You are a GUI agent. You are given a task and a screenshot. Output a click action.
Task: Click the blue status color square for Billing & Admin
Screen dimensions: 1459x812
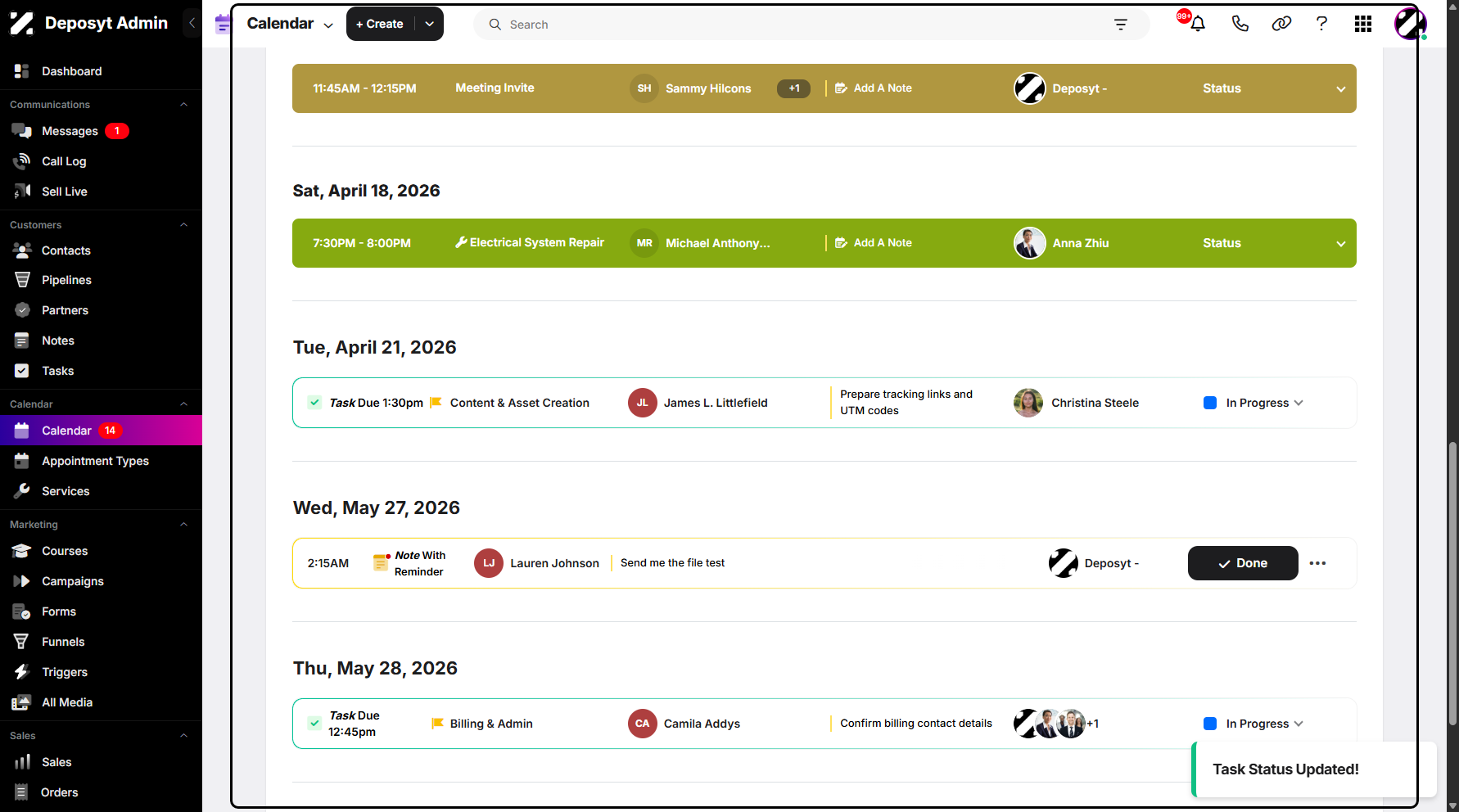click(1209, 724)
